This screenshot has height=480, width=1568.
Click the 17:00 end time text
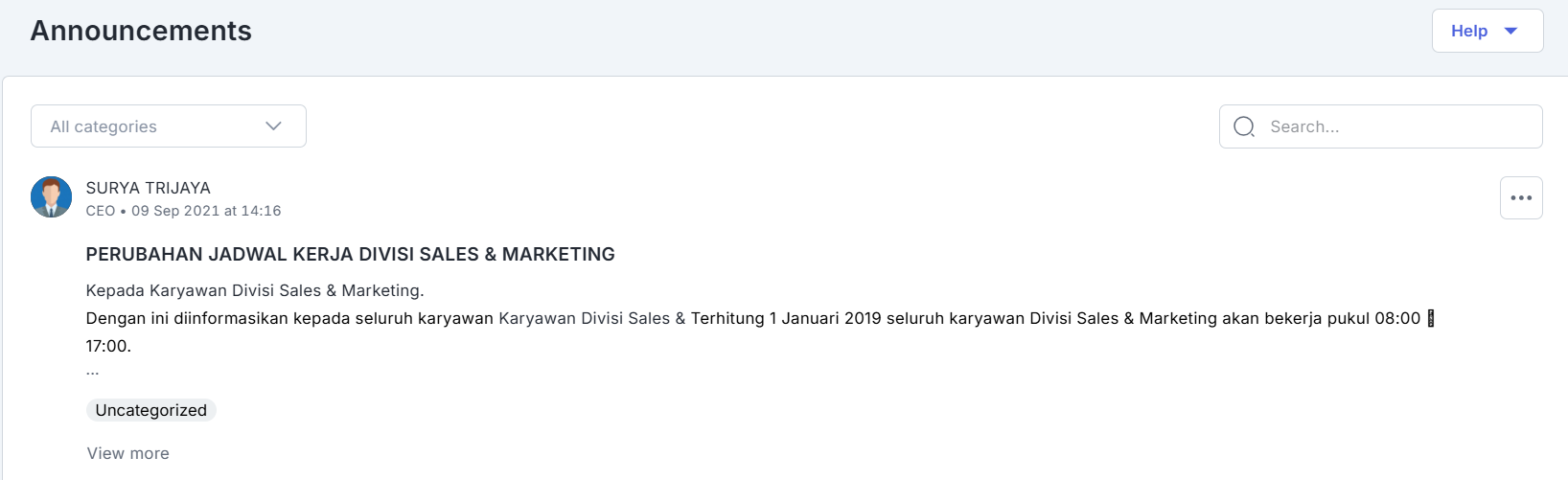(108, 346)
